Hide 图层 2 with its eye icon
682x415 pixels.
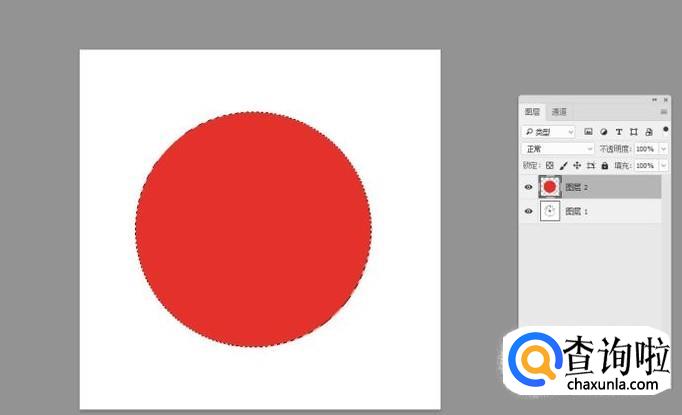(528, 187)
